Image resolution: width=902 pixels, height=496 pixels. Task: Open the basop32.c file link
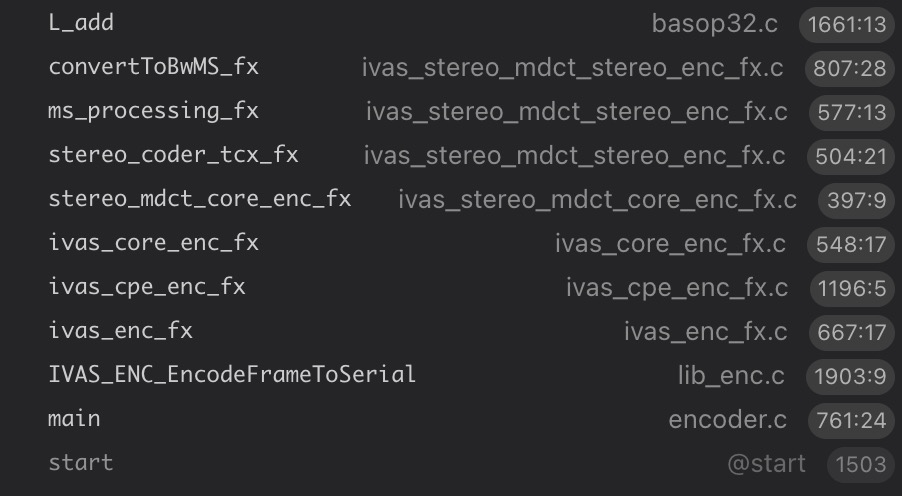714,24
